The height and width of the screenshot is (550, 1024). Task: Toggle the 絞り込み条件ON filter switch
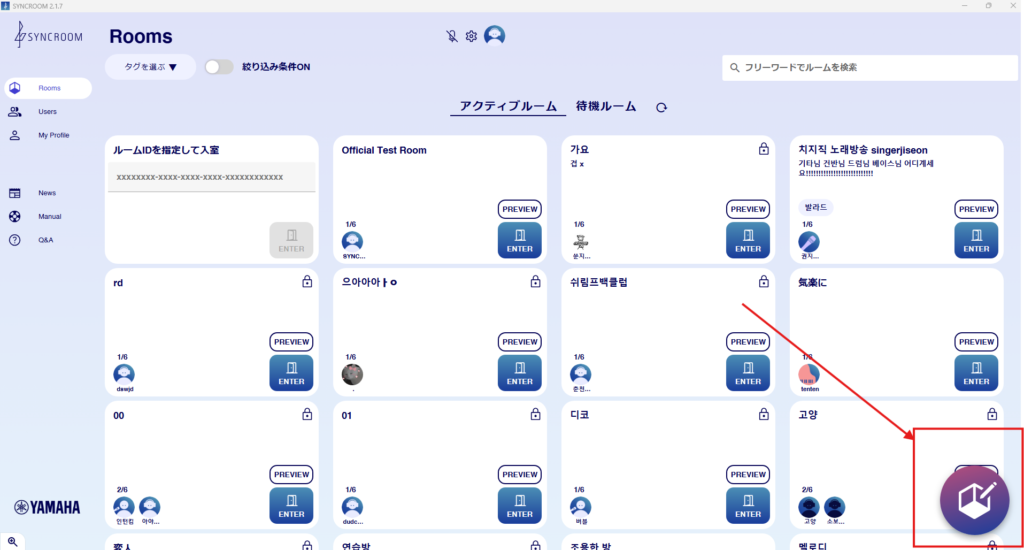coord(219,67)
